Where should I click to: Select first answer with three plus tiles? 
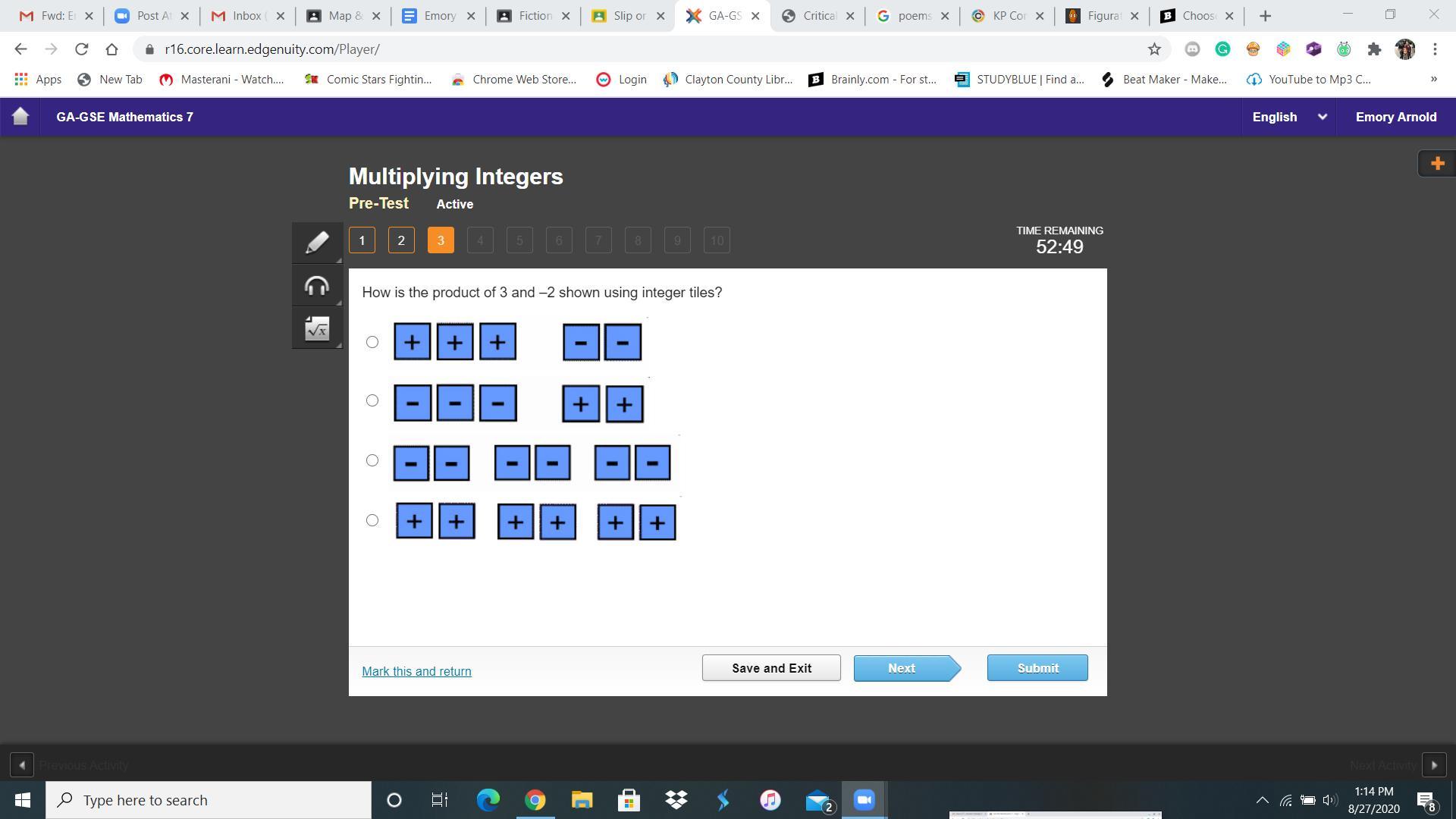tap(372, 342)
